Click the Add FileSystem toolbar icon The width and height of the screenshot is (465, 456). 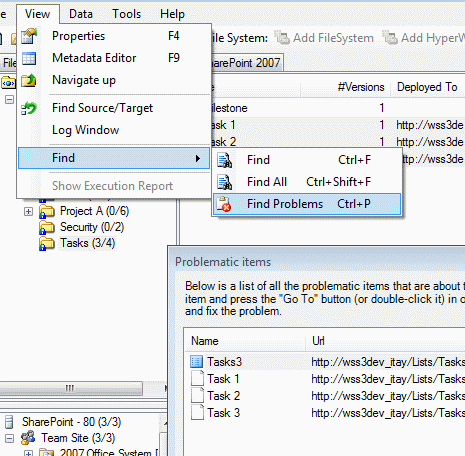pyautogui.click(x=282, y=38)
